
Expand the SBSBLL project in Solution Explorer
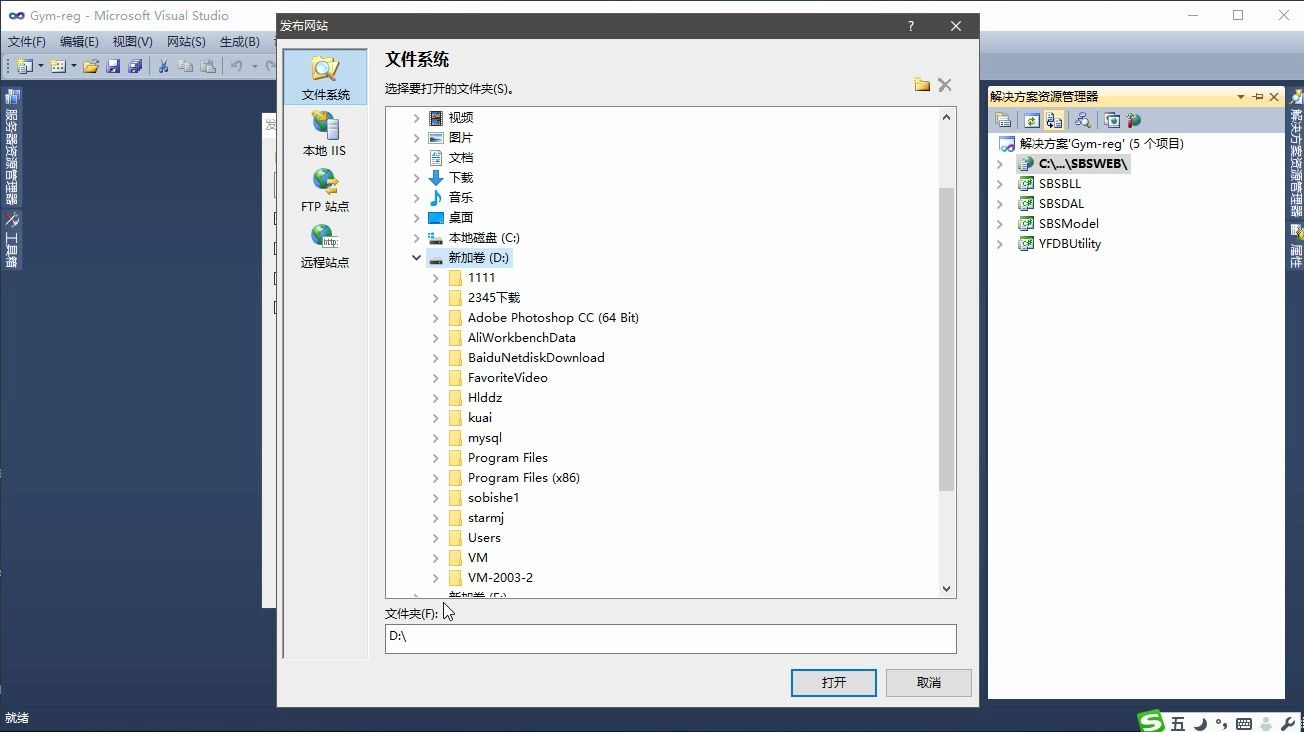click(x=999, y=184)
